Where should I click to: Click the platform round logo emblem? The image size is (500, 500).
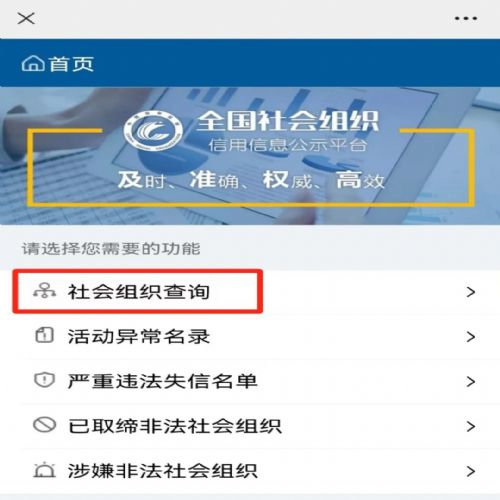point(153,130)
